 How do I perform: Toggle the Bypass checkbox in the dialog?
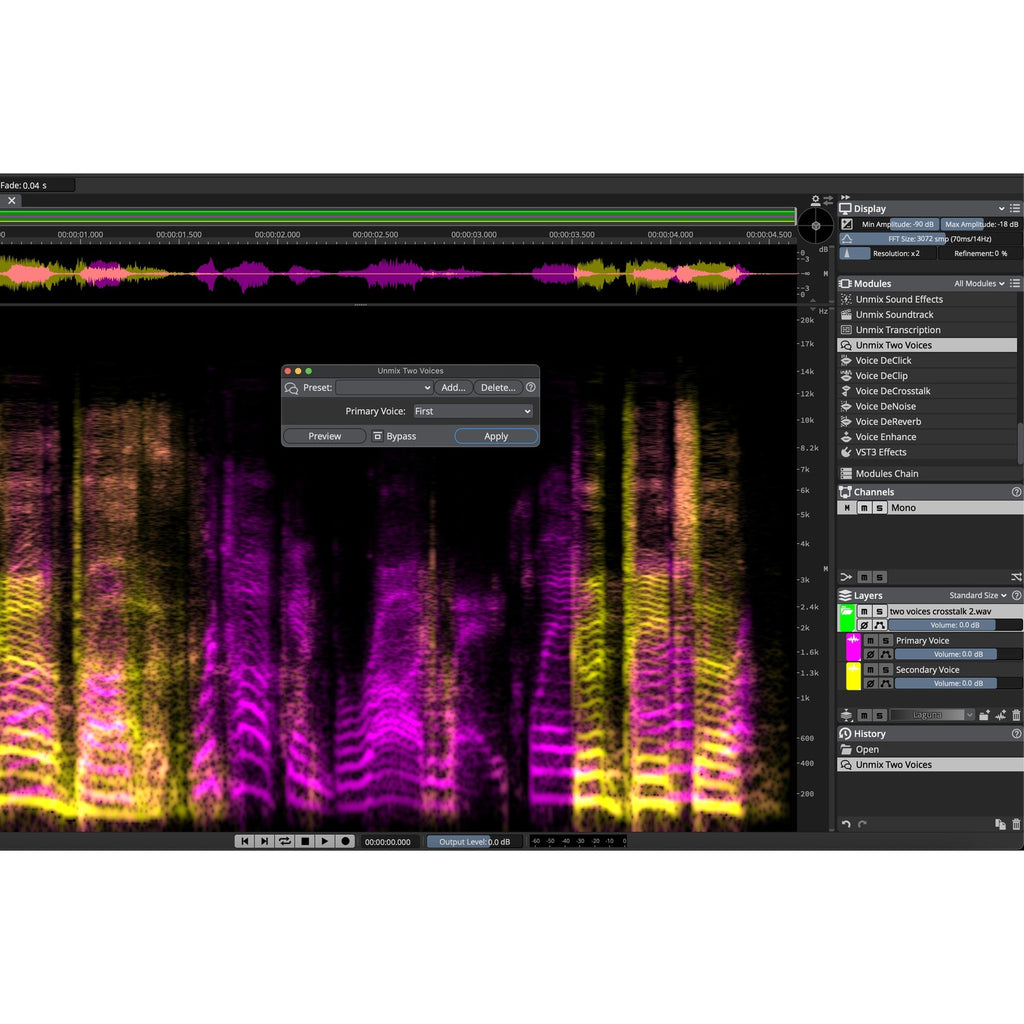pos(377,436)
